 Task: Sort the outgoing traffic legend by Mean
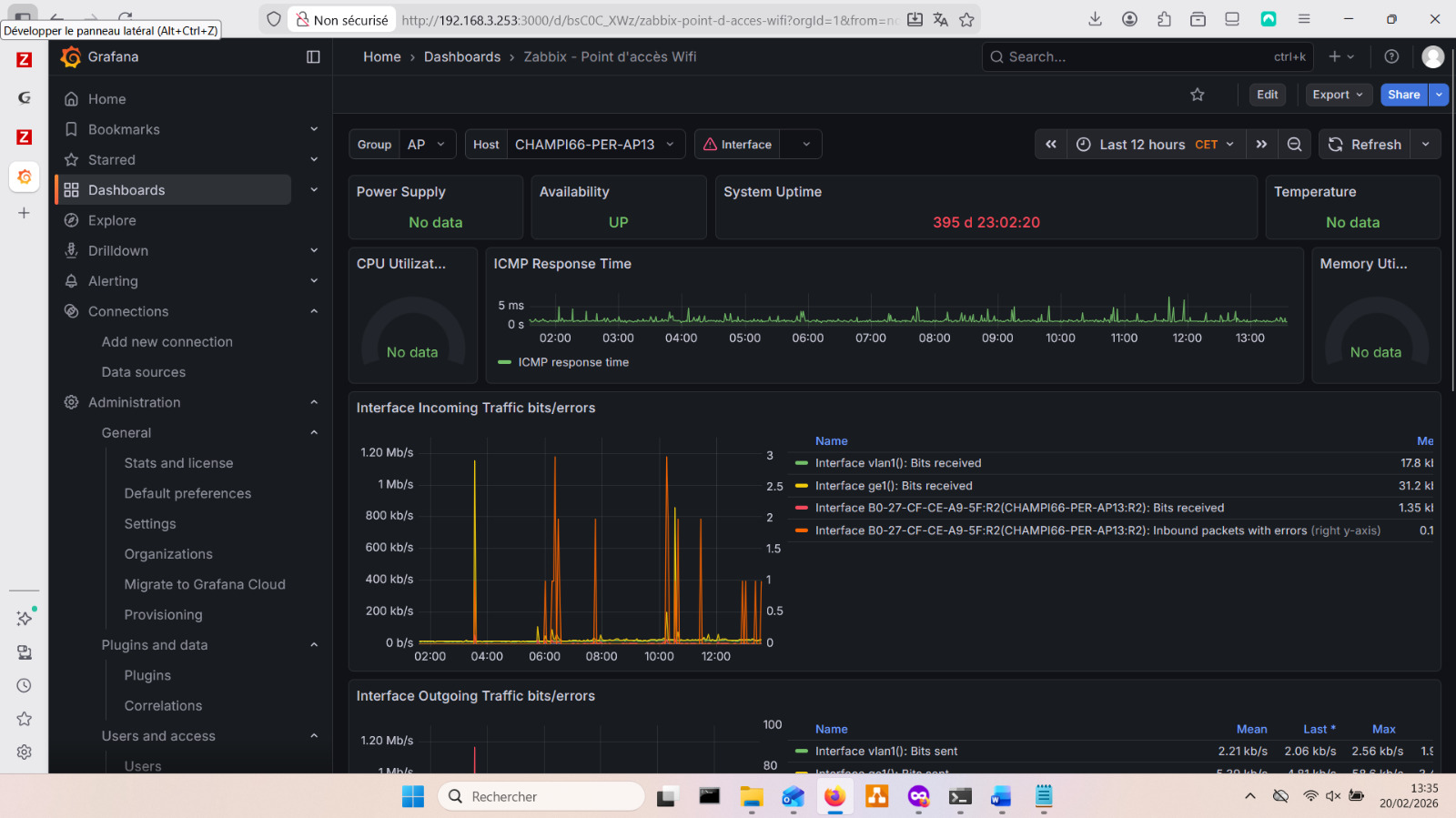pos(1251,729)
